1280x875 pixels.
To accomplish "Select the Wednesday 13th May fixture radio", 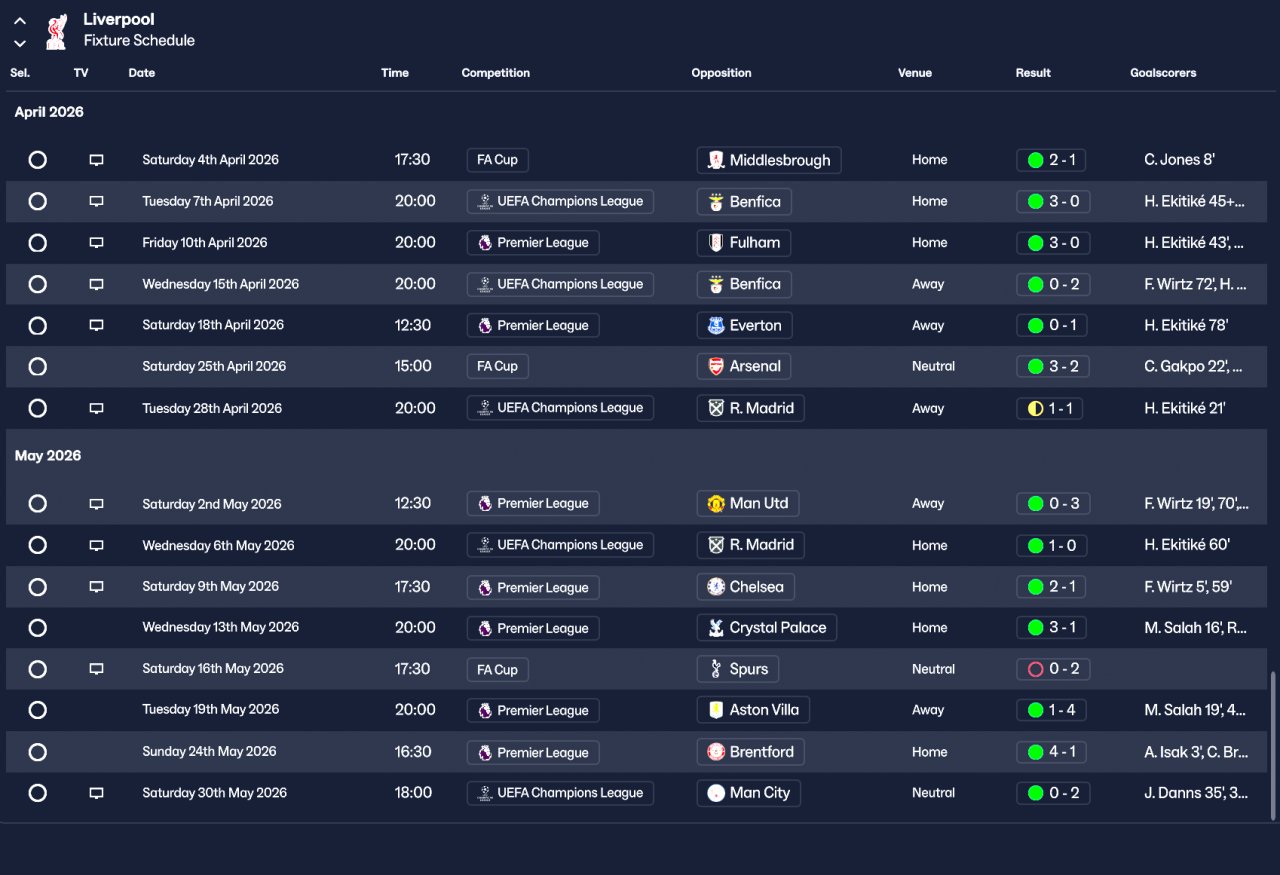I will point(37,628).
